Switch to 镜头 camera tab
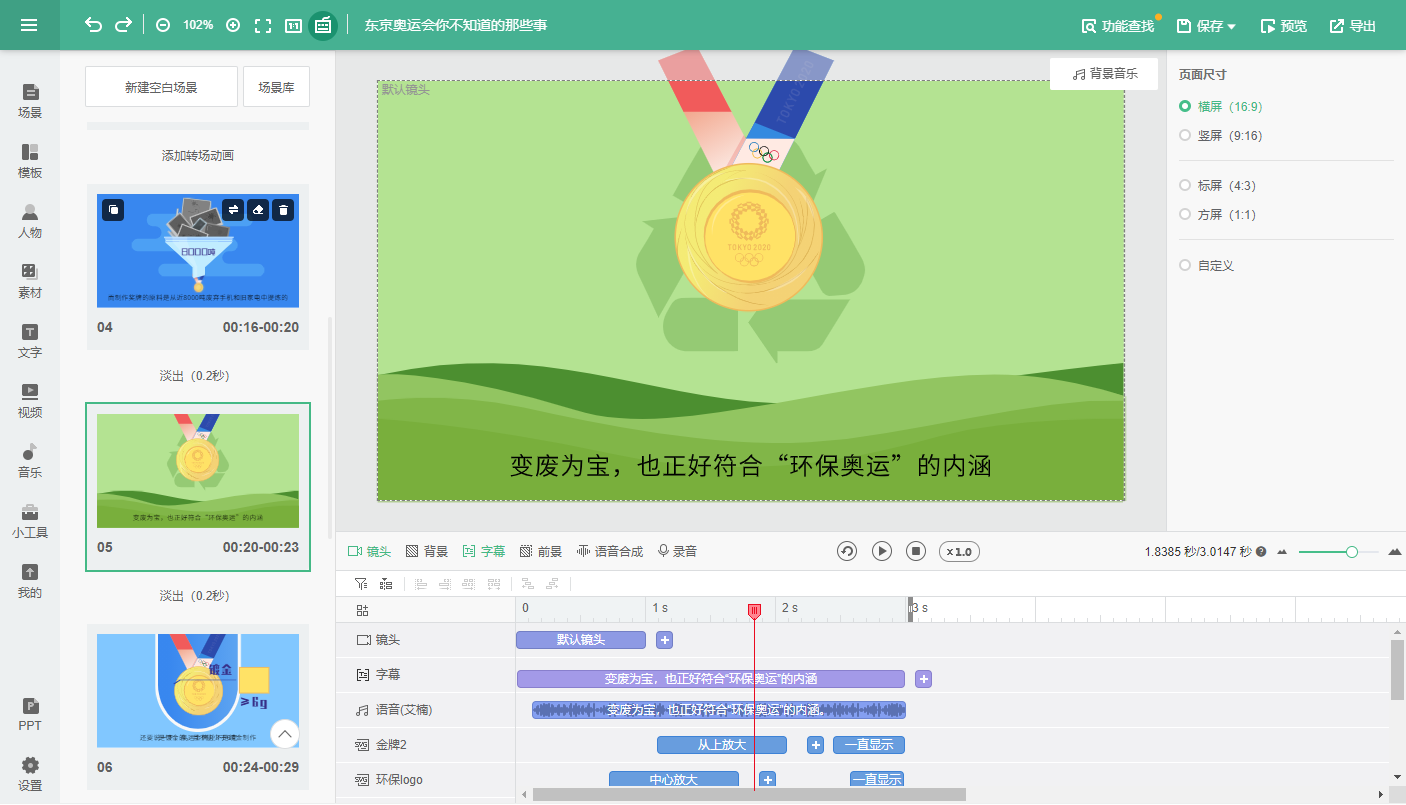 (x=369, y=551)
